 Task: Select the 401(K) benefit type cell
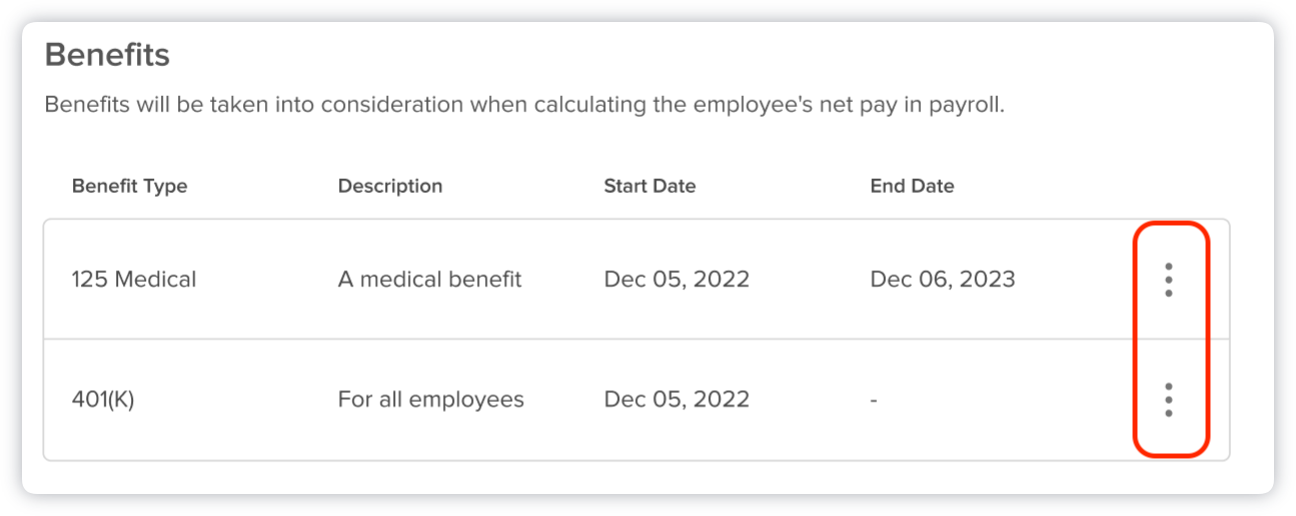(x=103, y=400)
